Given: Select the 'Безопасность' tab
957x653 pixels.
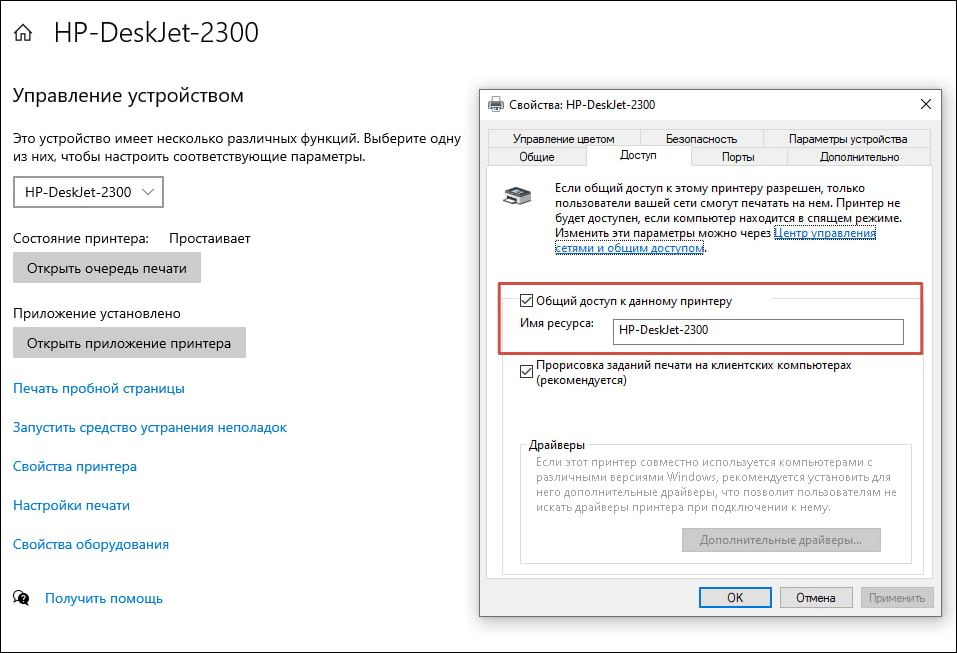Looking at the screenshot, I should click(x=701, y=139).
